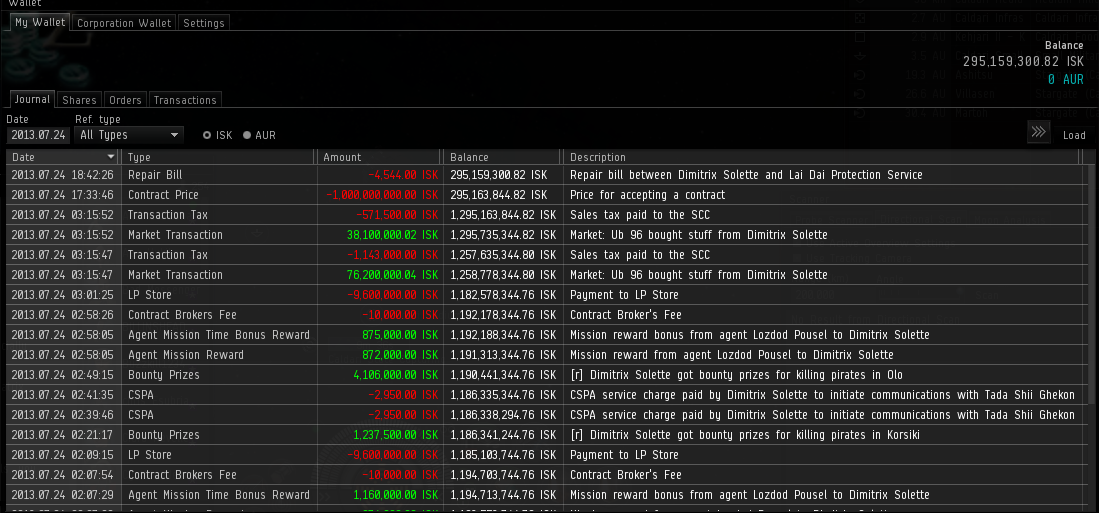Viewport: 1099px width, 513px height.
Task: Select the ISK radio button
Action: coord(207,135)
